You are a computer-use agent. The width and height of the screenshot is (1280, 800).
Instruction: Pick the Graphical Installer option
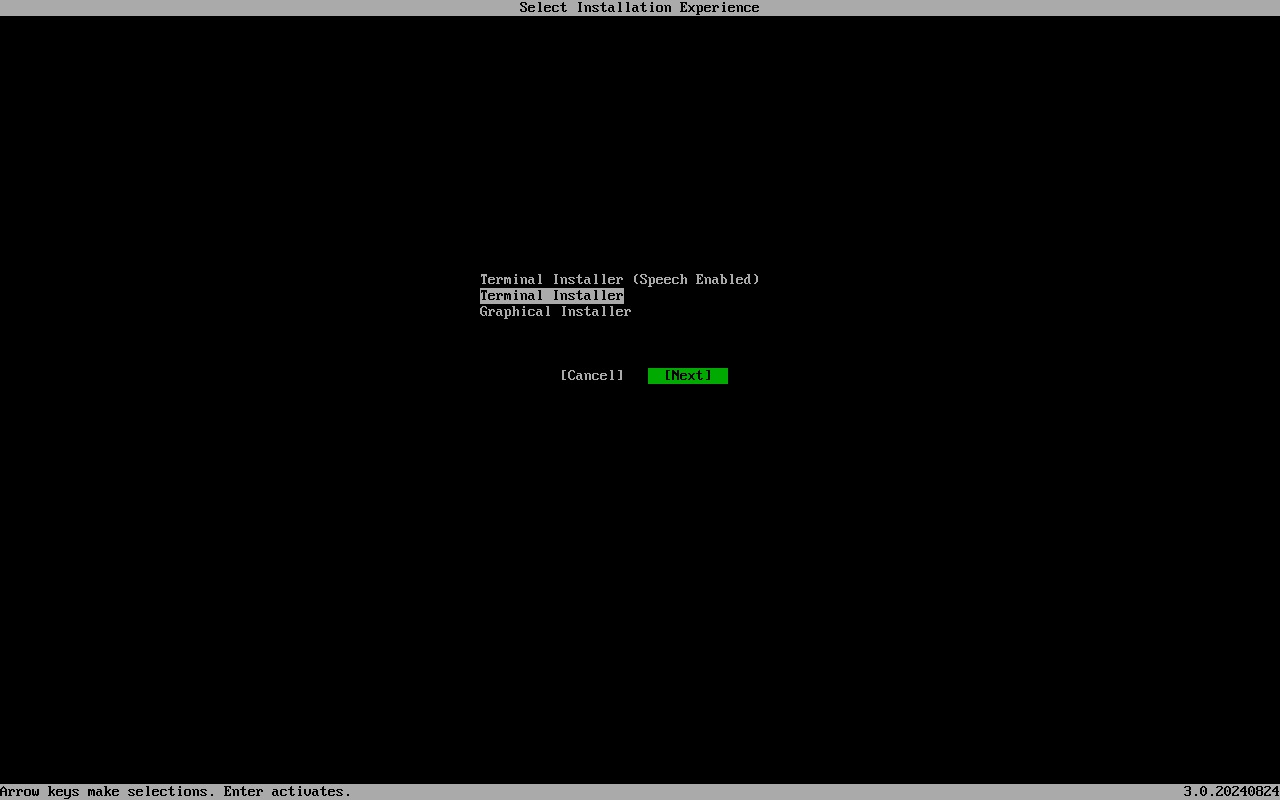pos(556,311)
